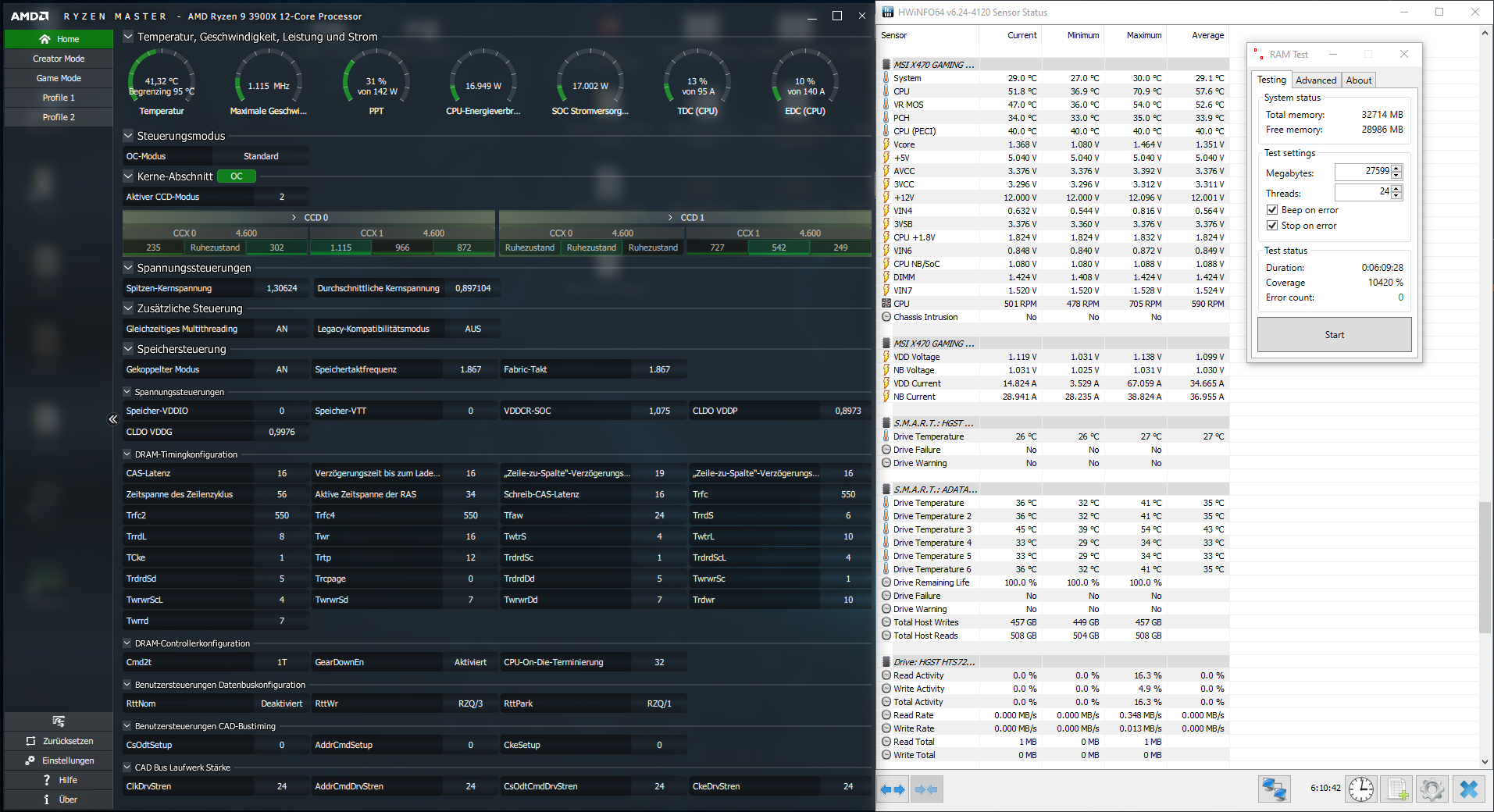Expand the CCD 0 chevron
This screenshot has height=812, width=1494.
point(294,218)
